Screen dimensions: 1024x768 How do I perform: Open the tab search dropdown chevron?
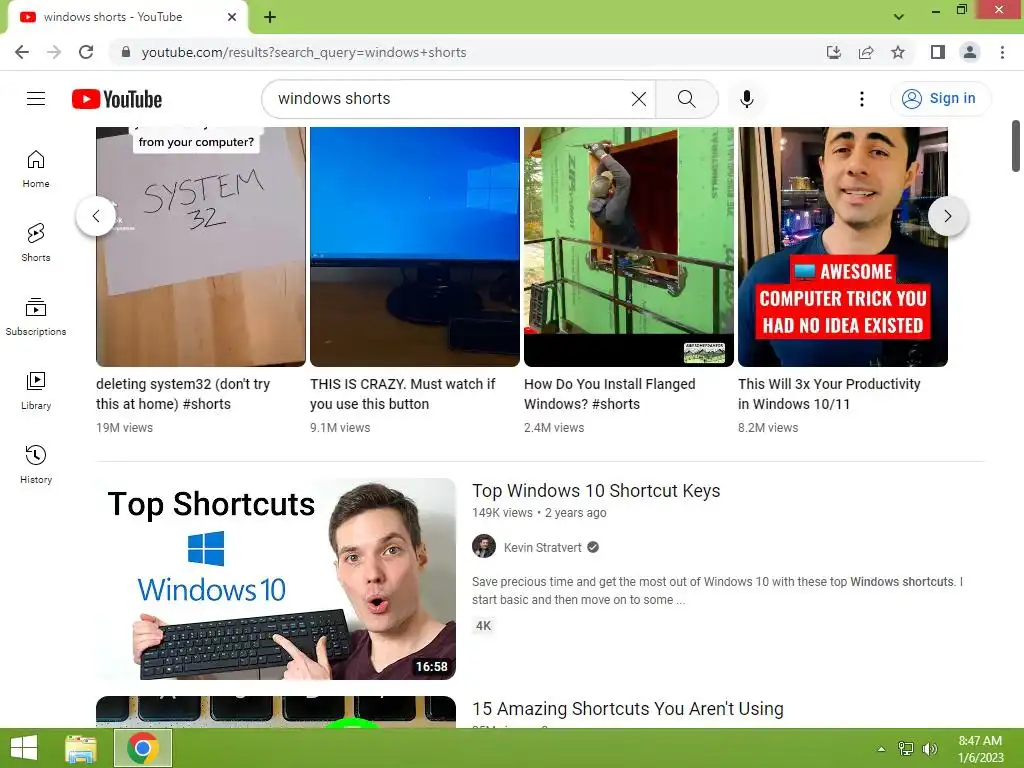(899, 17)
